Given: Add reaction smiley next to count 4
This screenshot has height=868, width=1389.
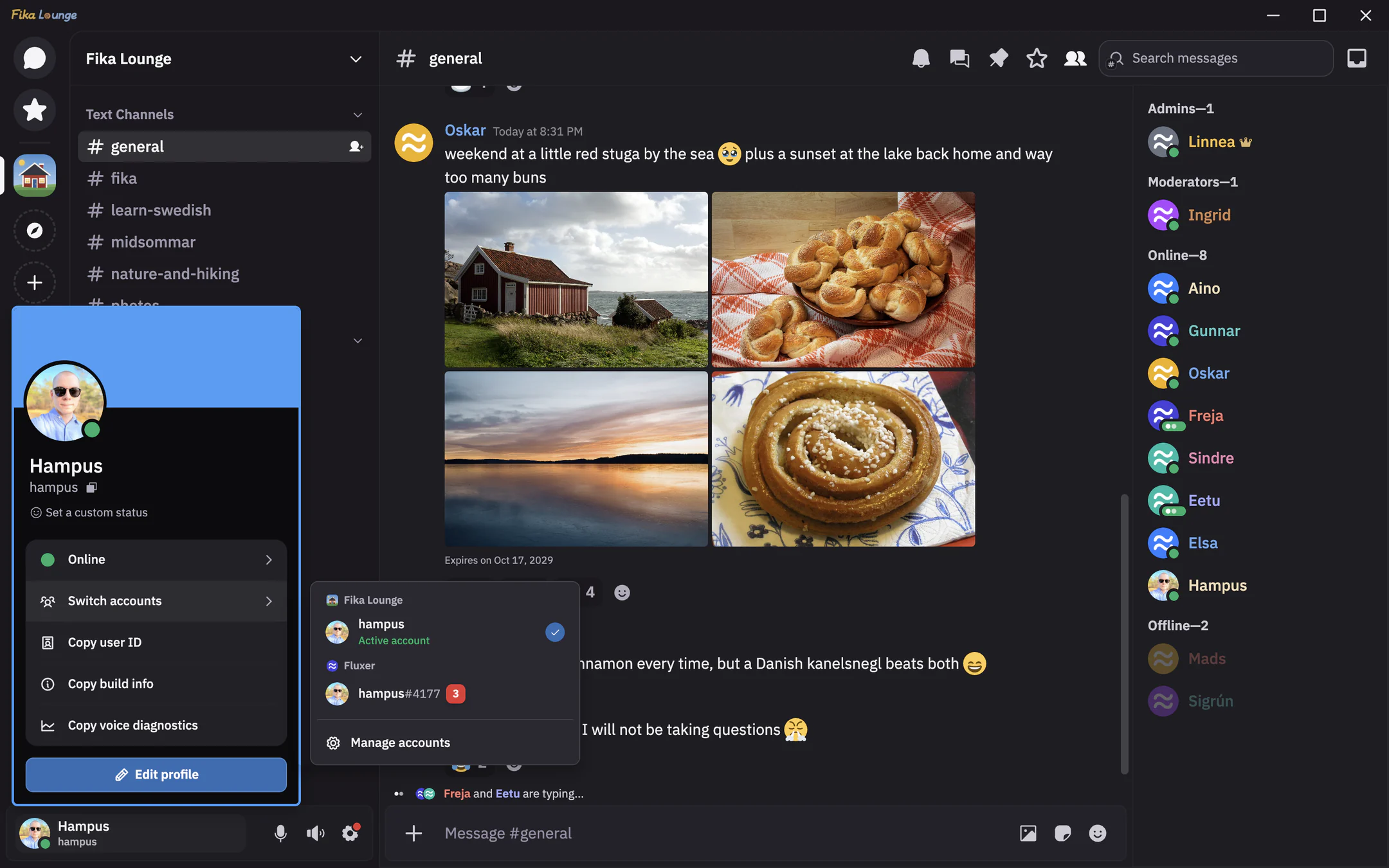Looking at the screenshot, I should pyautogui.click(x=622, y=592).
